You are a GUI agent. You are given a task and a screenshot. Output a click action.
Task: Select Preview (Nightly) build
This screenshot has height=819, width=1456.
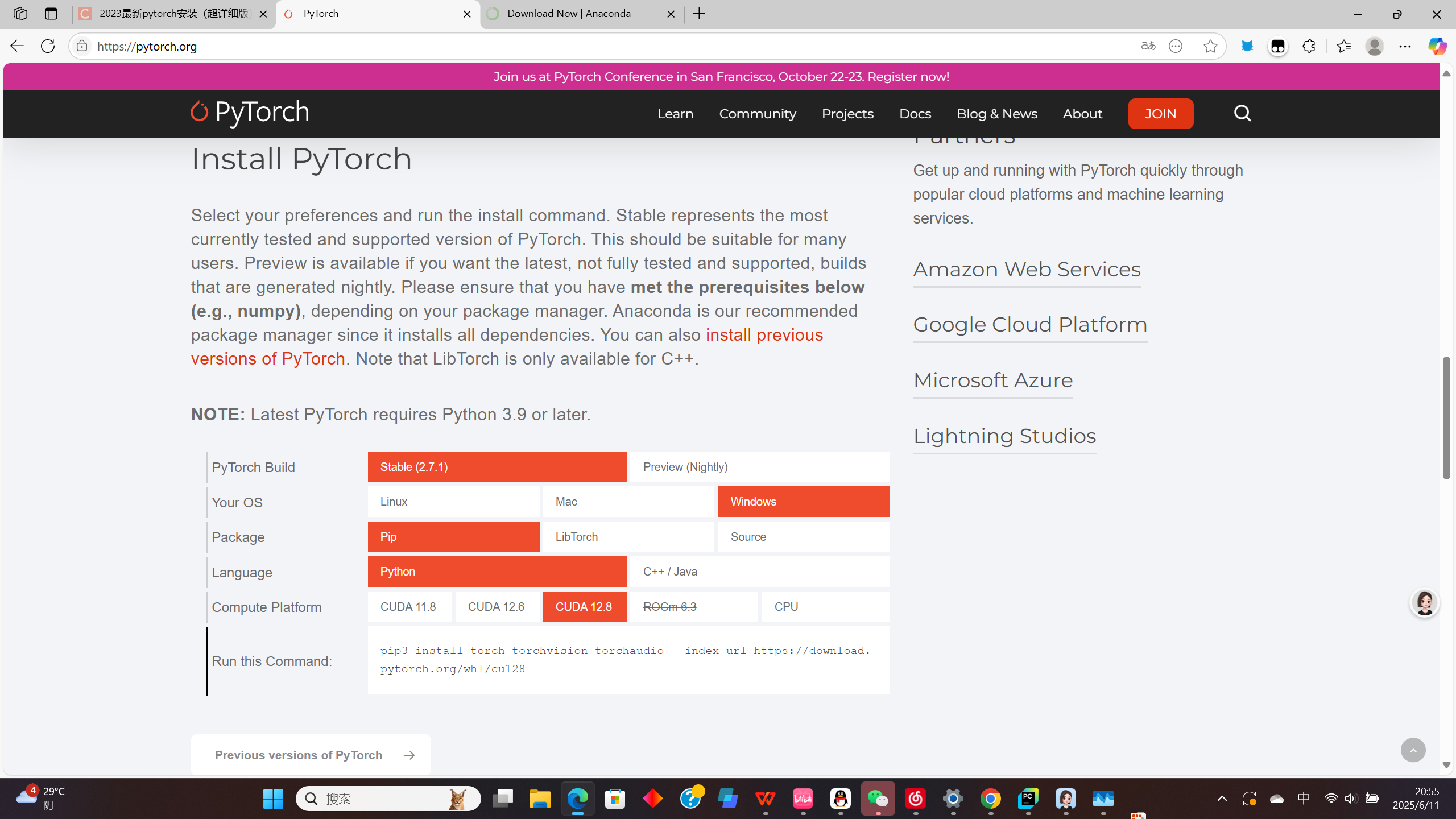[x=760, y=467]
